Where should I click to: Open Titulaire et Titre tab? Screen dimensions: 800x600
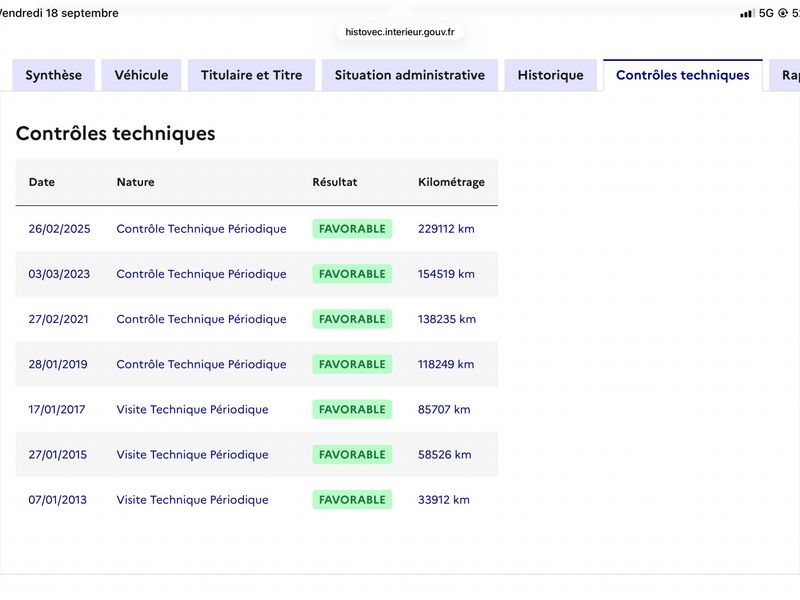click(252, 75)
